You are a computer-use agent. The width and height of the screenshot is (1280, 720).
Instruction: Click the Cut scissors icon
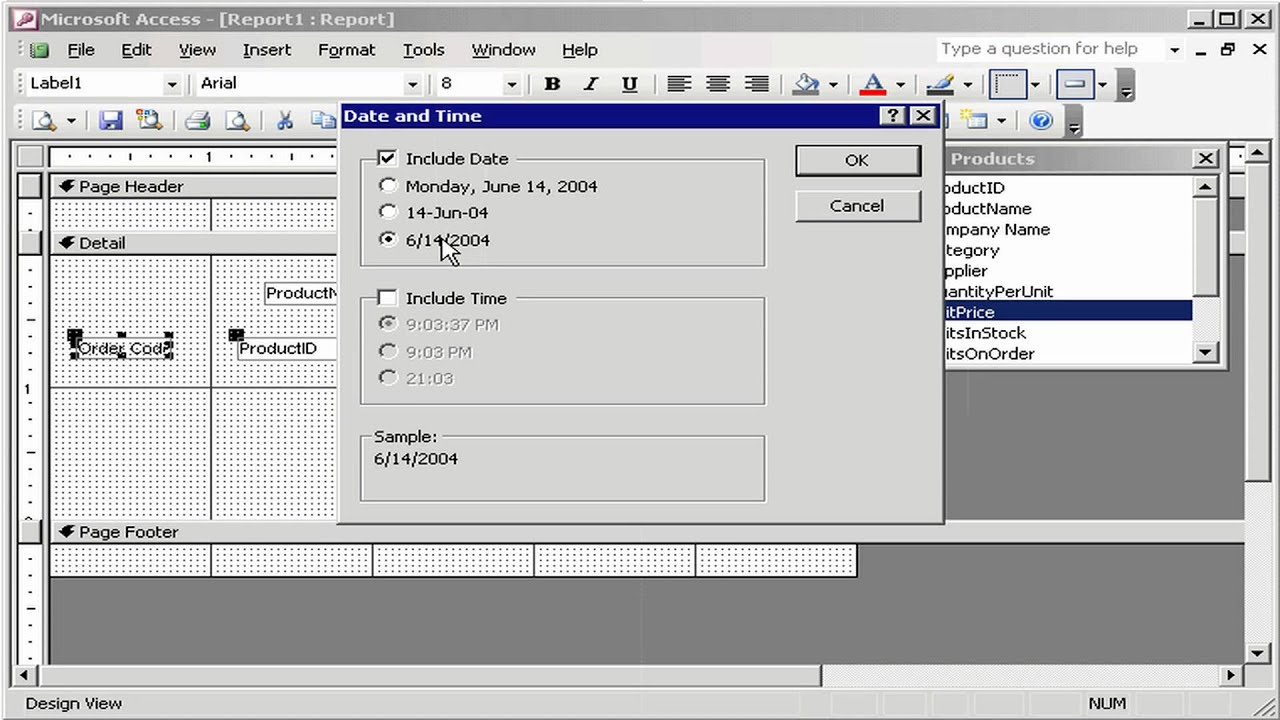tap(285, 121)
